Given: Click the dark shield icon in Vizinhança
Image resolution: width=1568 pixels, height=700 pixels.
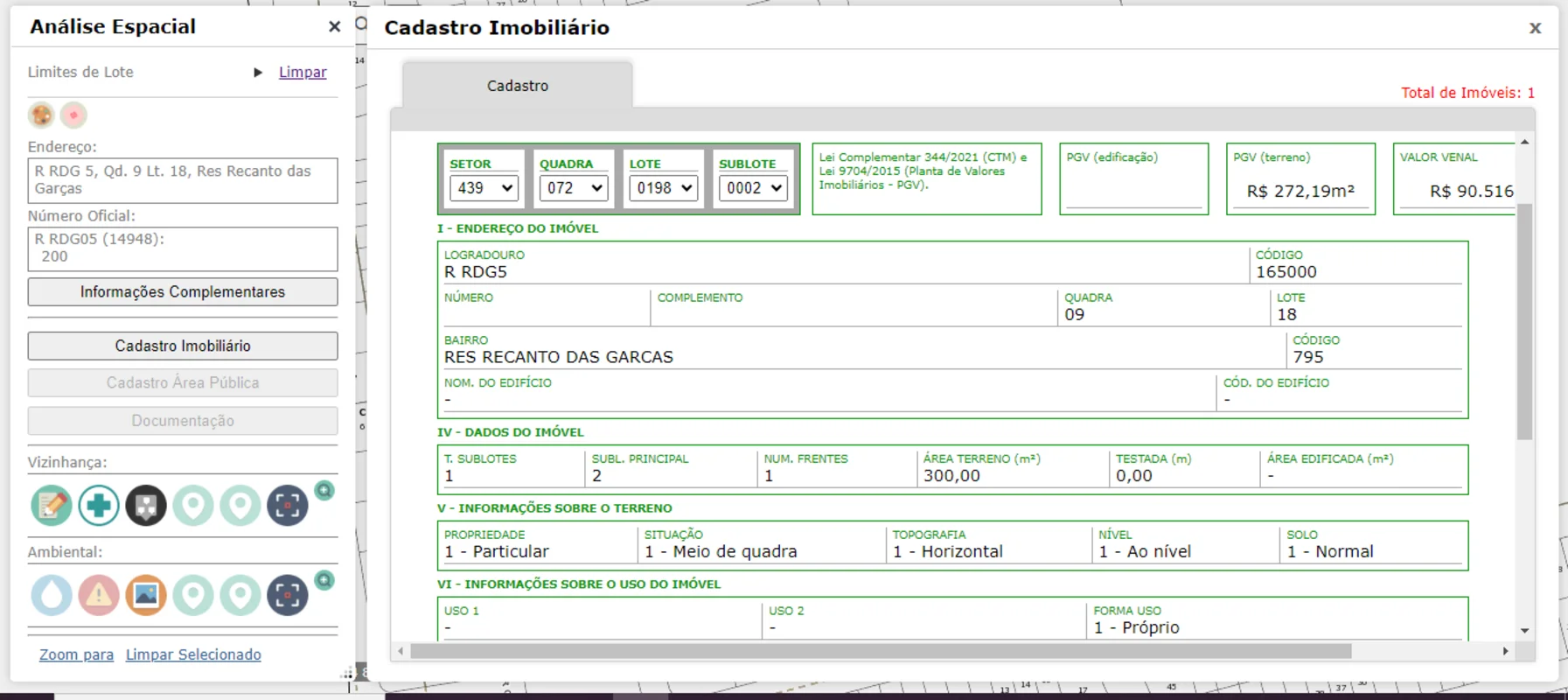Looking at the screenshot, I should (146, 506).
